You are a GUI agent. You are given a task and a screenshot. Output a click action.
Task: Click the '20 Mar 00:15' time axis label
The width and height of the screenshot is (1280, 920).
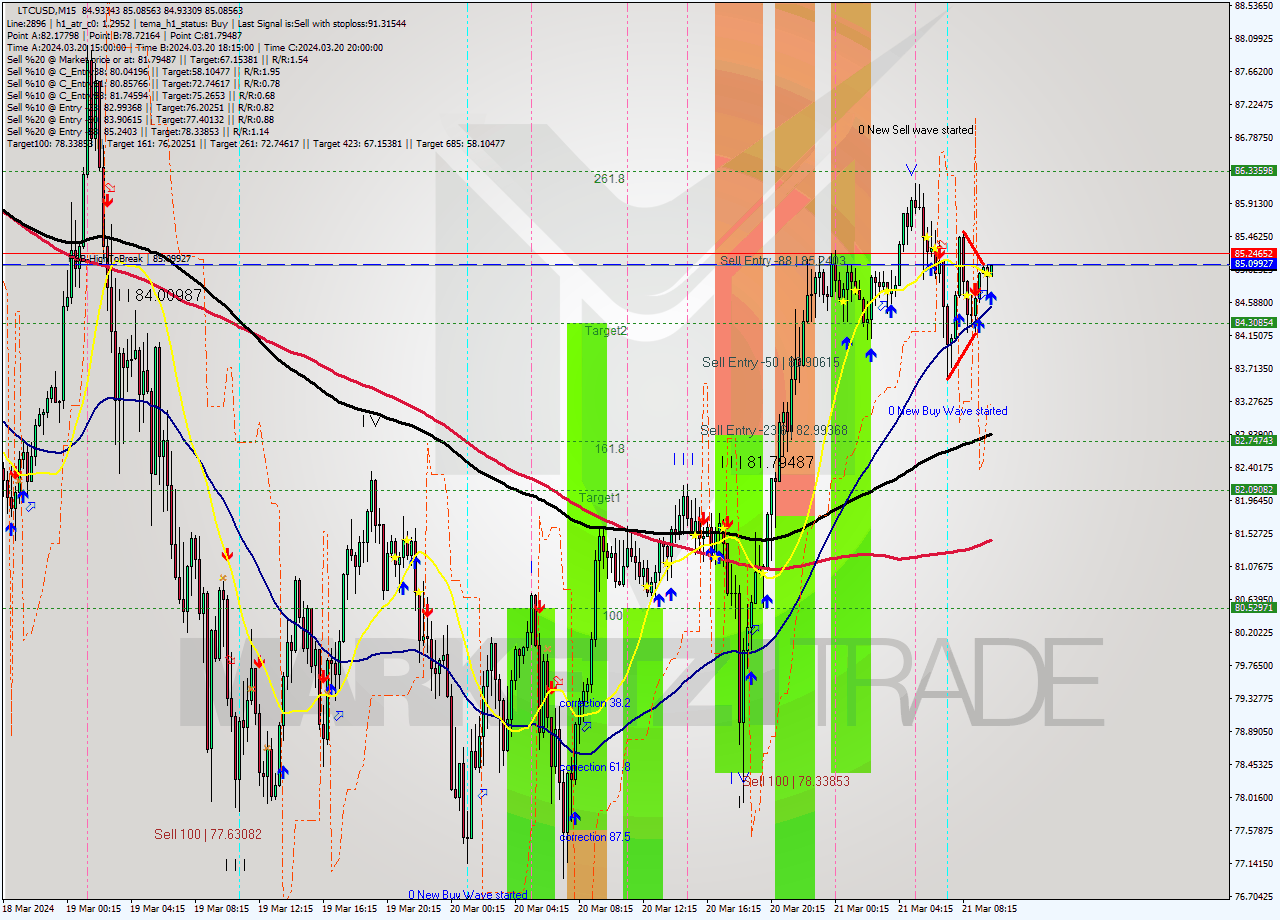pyautogui.click(x=477, y=909)
